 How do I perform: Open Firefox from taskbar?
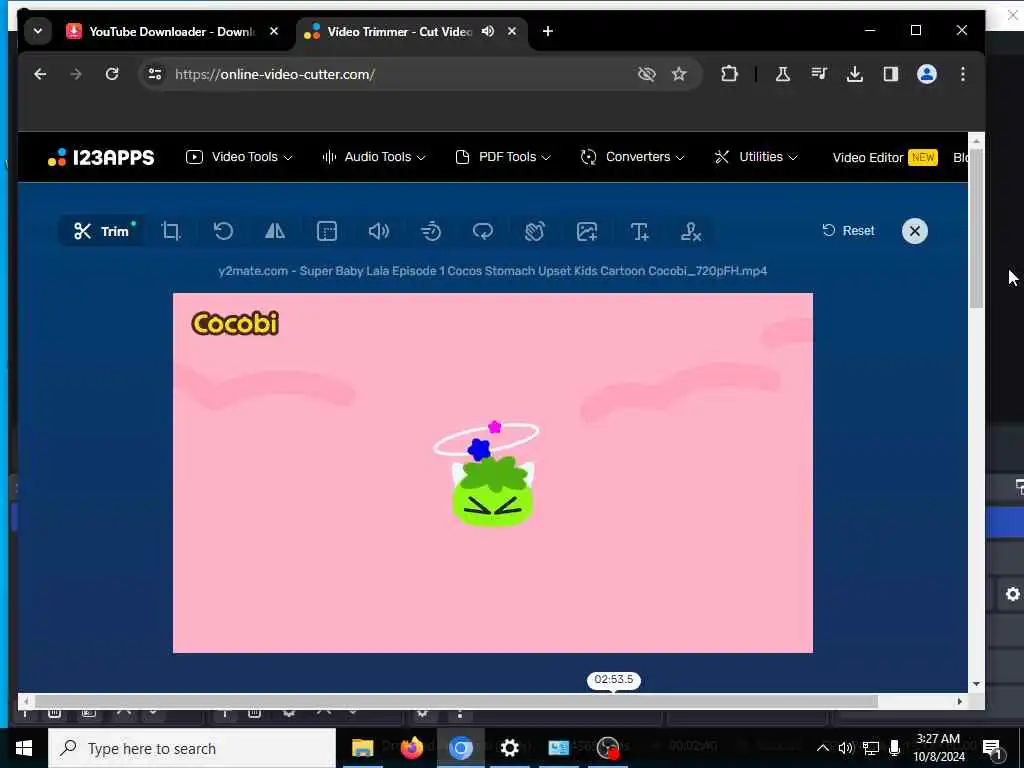[411, 748]
